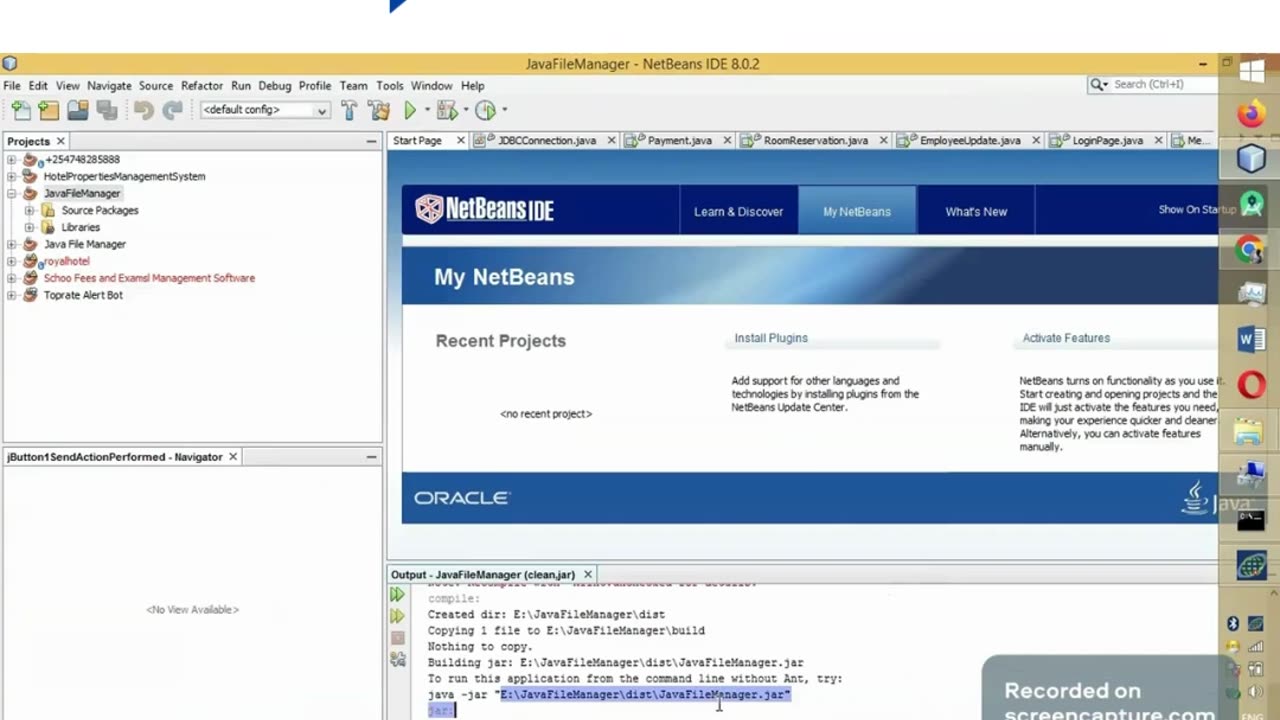1280x720 pixels.
Task: Click the Install Plugins link
Action: click(771, 338)
